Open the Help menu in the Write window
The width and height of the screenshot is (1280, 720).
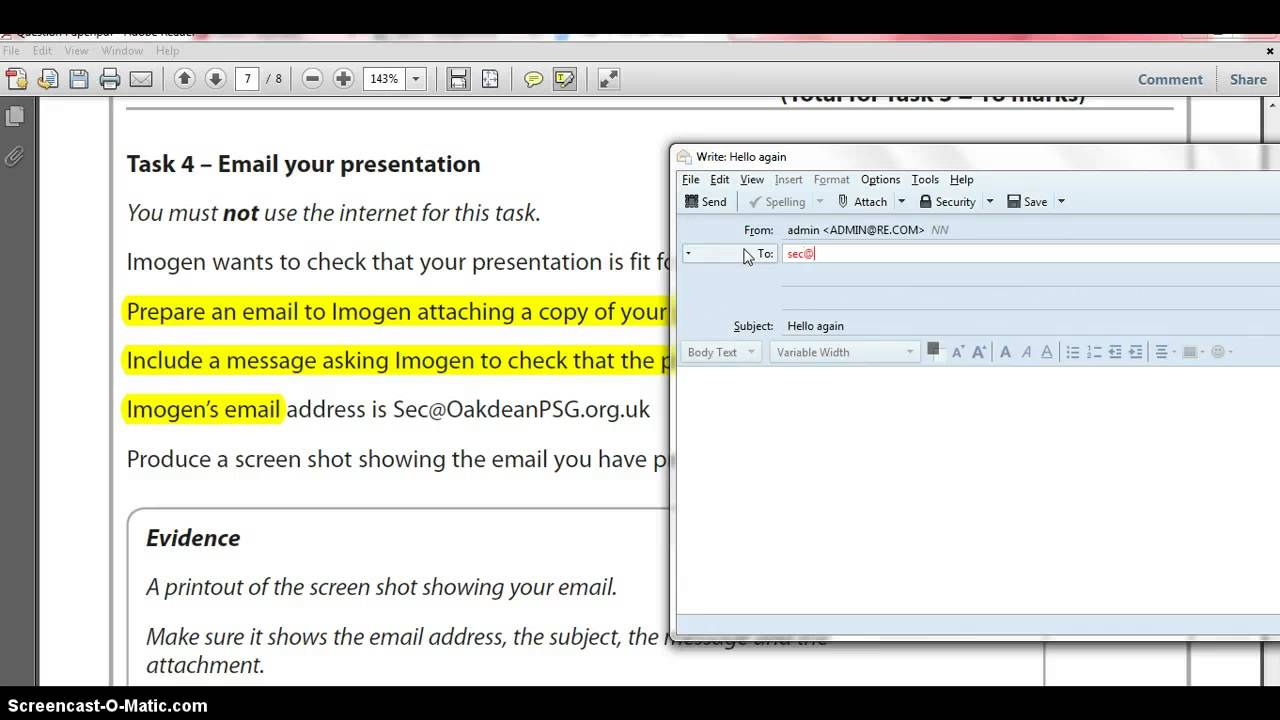(x=962, y=180)
